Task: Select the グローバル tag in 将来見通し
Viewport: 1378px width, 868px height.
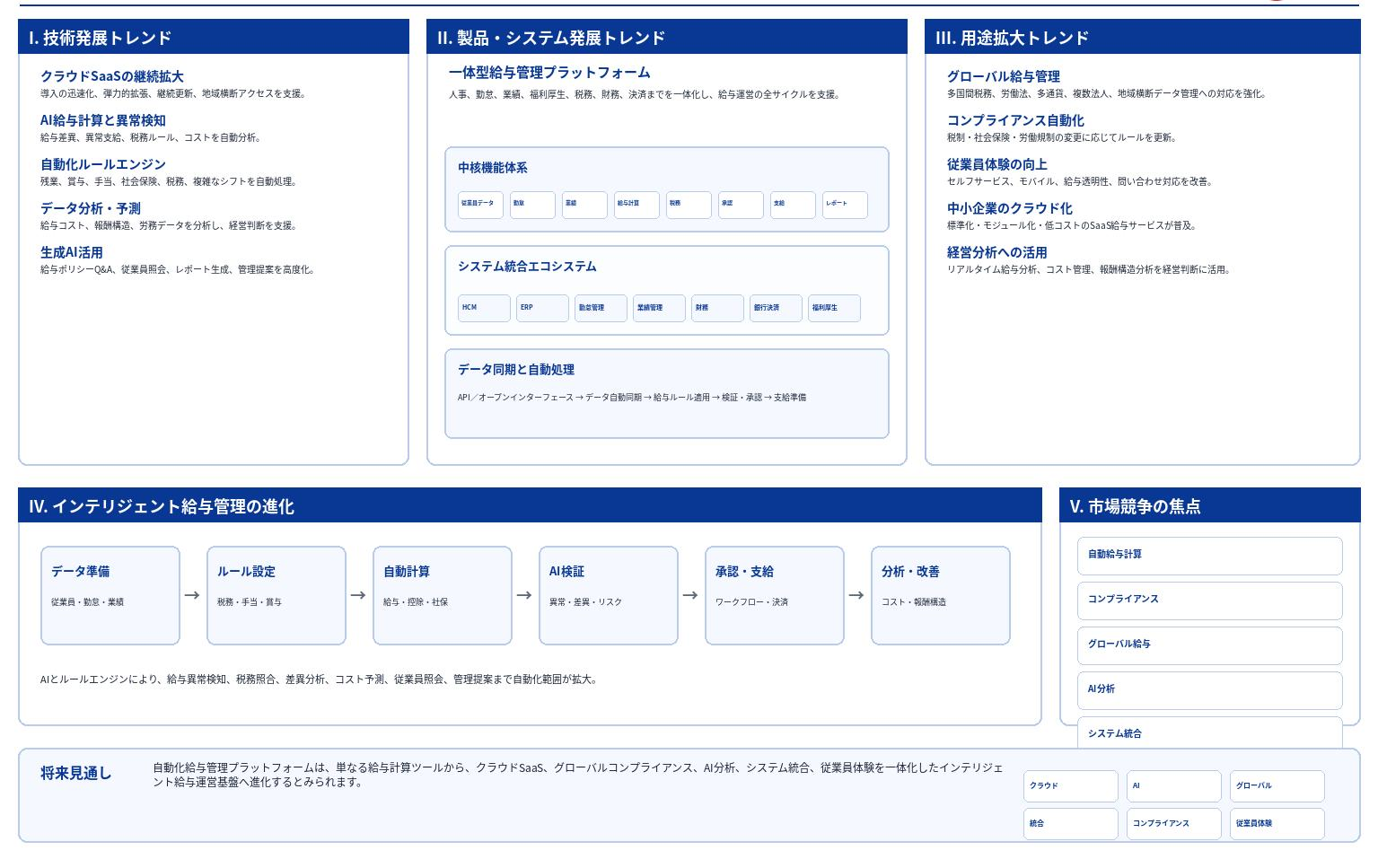Action: click(x=1277, y=785)
